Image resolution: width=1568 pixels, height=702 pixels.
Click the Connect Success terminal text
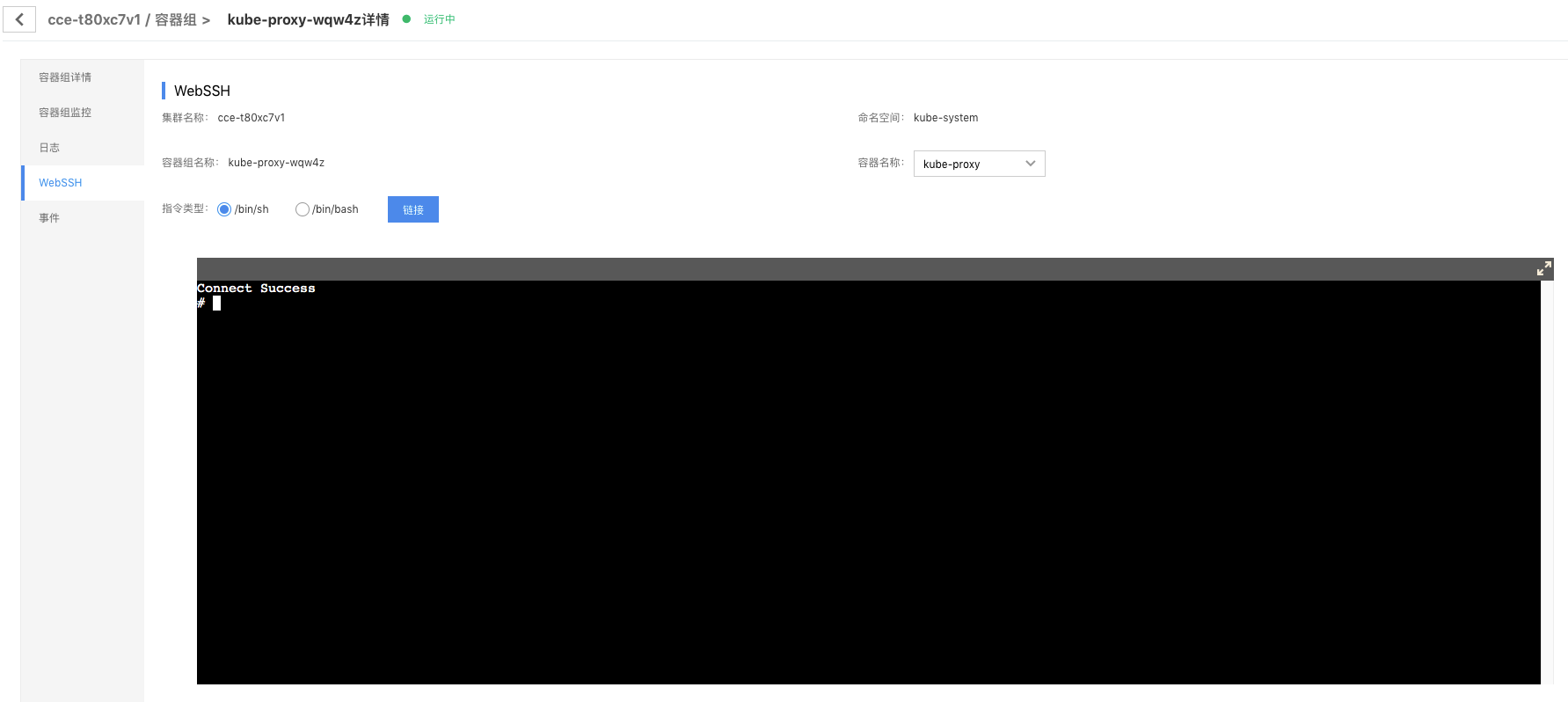pos(256,289)
